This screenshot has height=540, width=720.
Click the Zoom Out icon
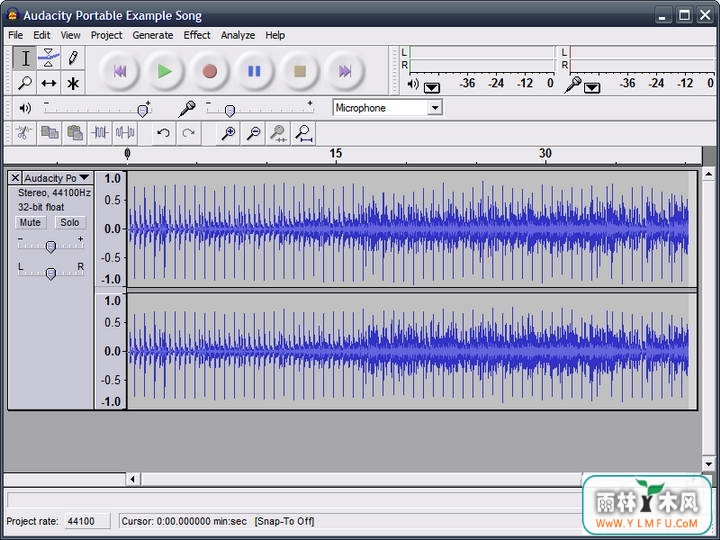(253, 133)
